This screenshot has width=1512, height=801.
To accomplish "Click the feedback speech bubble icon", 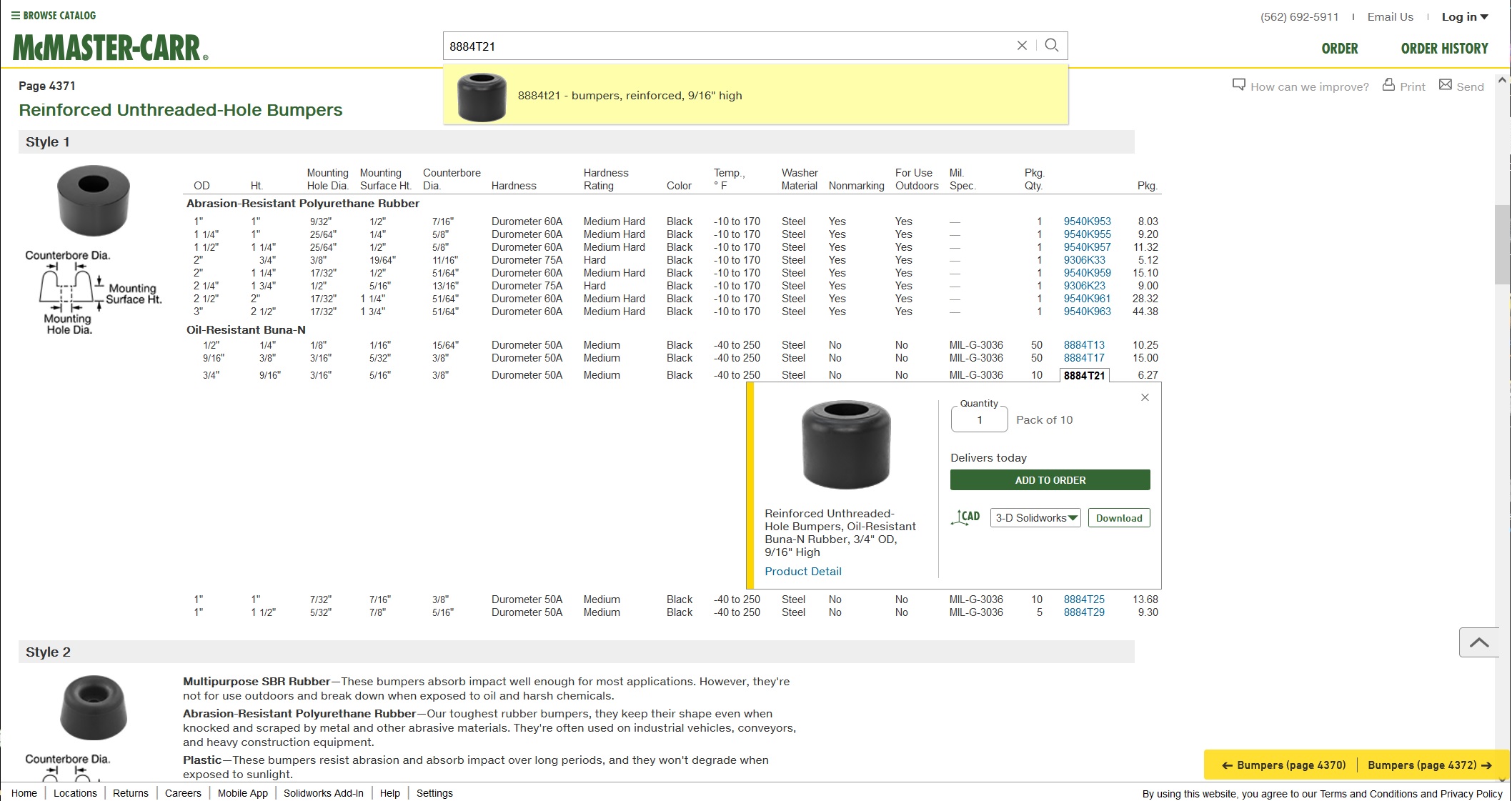I will click(1238, 85).
